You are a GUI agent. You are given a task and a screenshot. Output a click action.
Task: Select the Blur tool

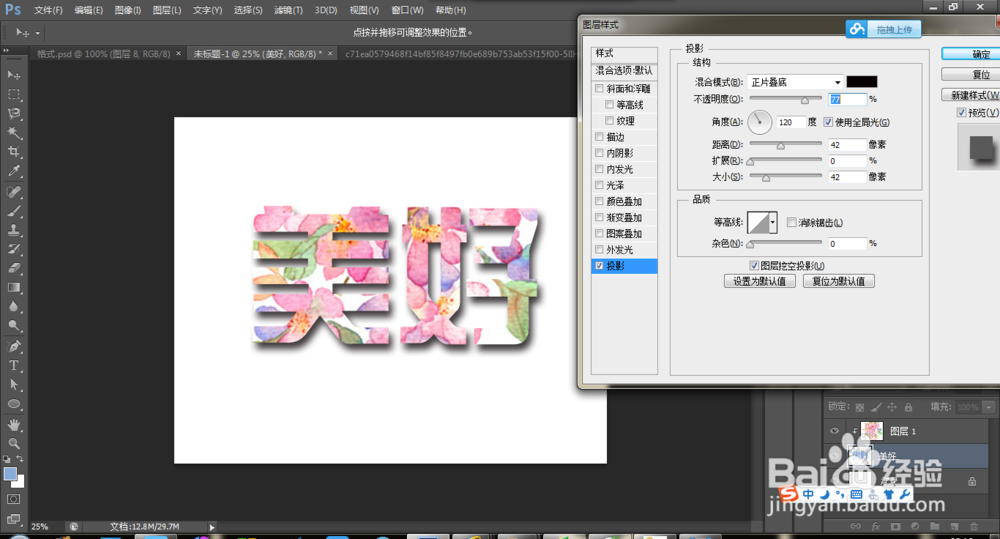point(13,307)
